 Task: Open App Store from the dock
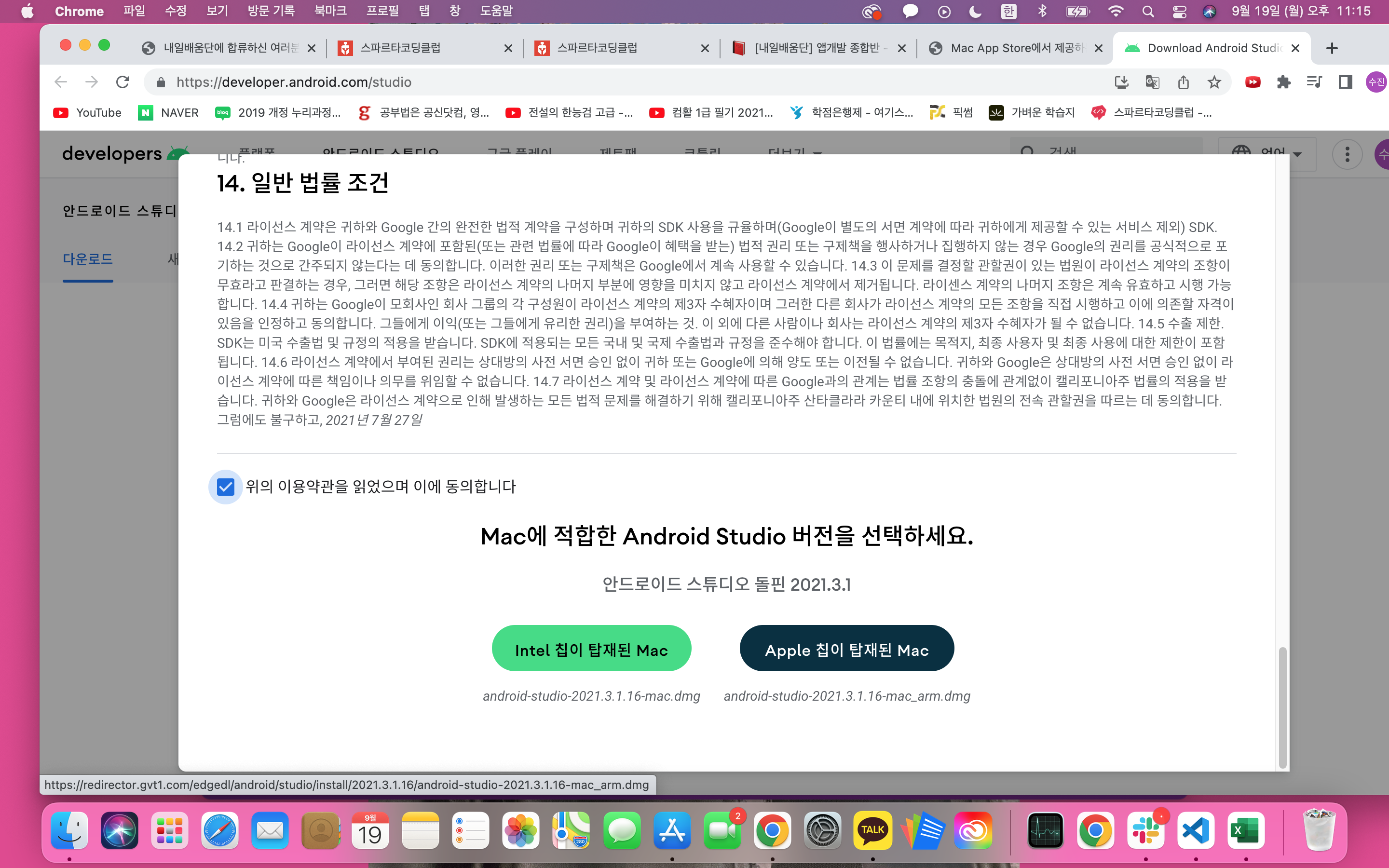[x=671, y=830]
